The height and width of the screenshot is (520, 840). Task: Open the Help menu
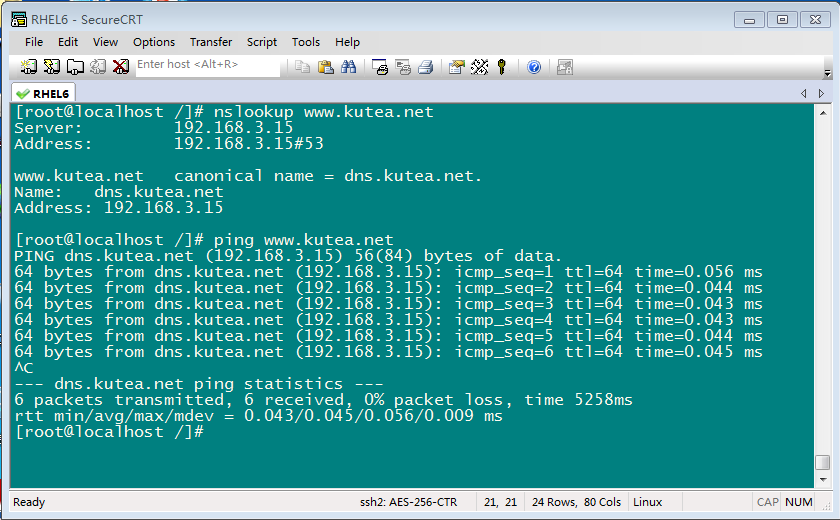tap(347, 42)
